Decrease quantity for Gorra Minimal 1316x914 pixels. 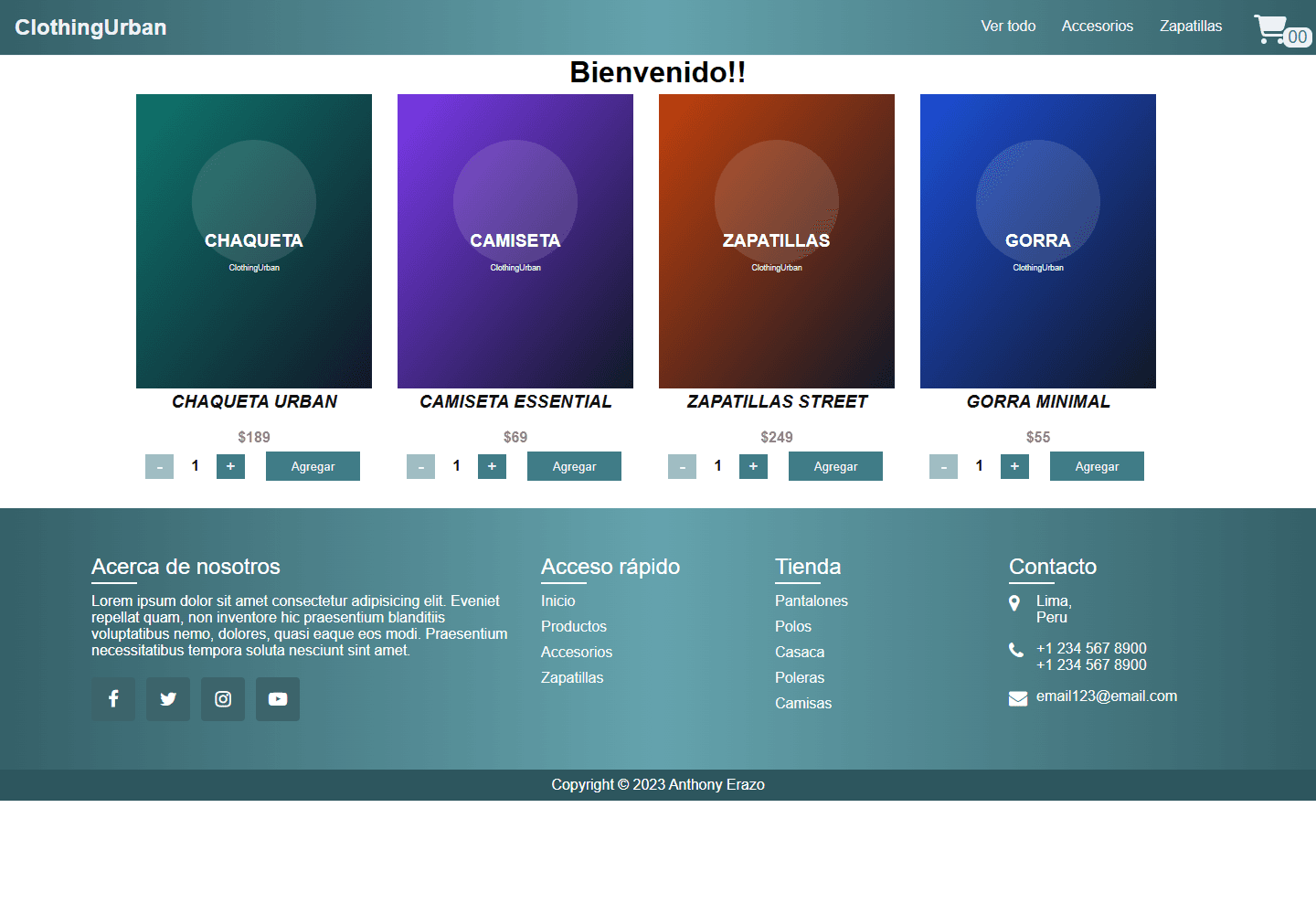[943, 466]
